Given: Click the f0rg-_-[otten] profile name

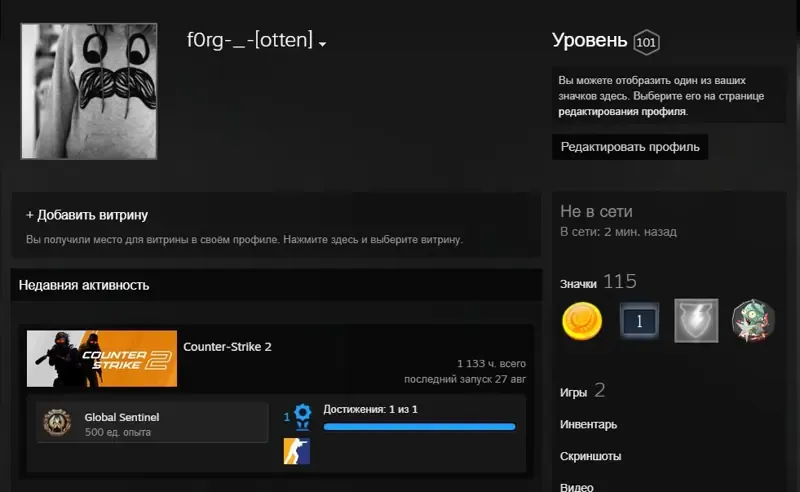Looking at the screenshot, I should pos(249,39).
